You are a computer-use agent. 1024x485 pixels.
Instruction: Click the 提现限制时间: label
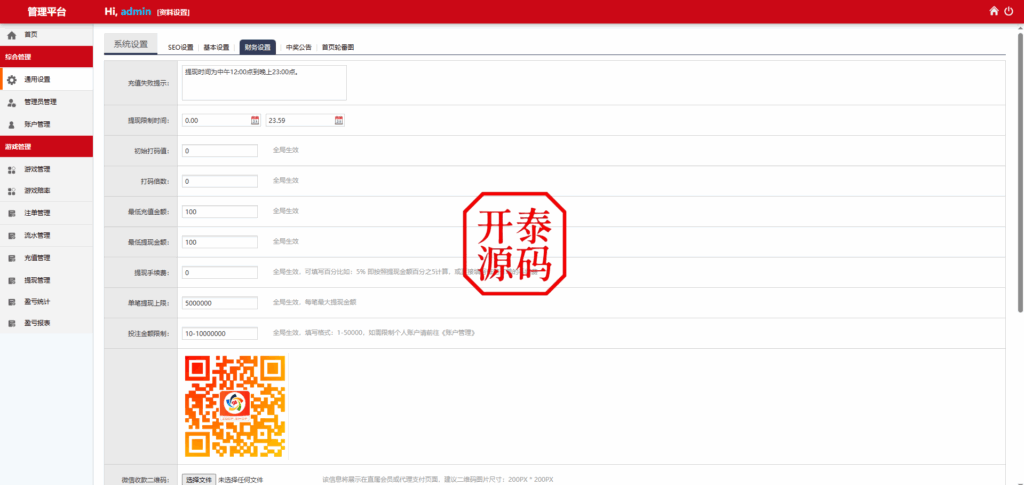148,121
